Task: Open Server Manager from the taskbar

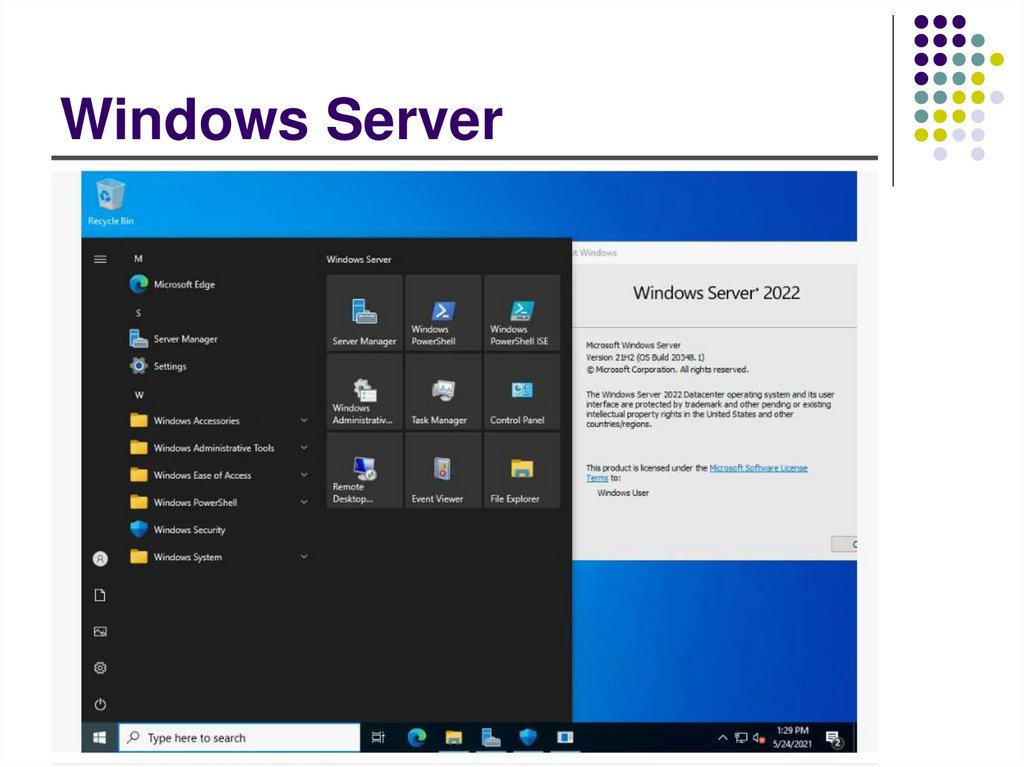Action: click(x=490, y=738)
